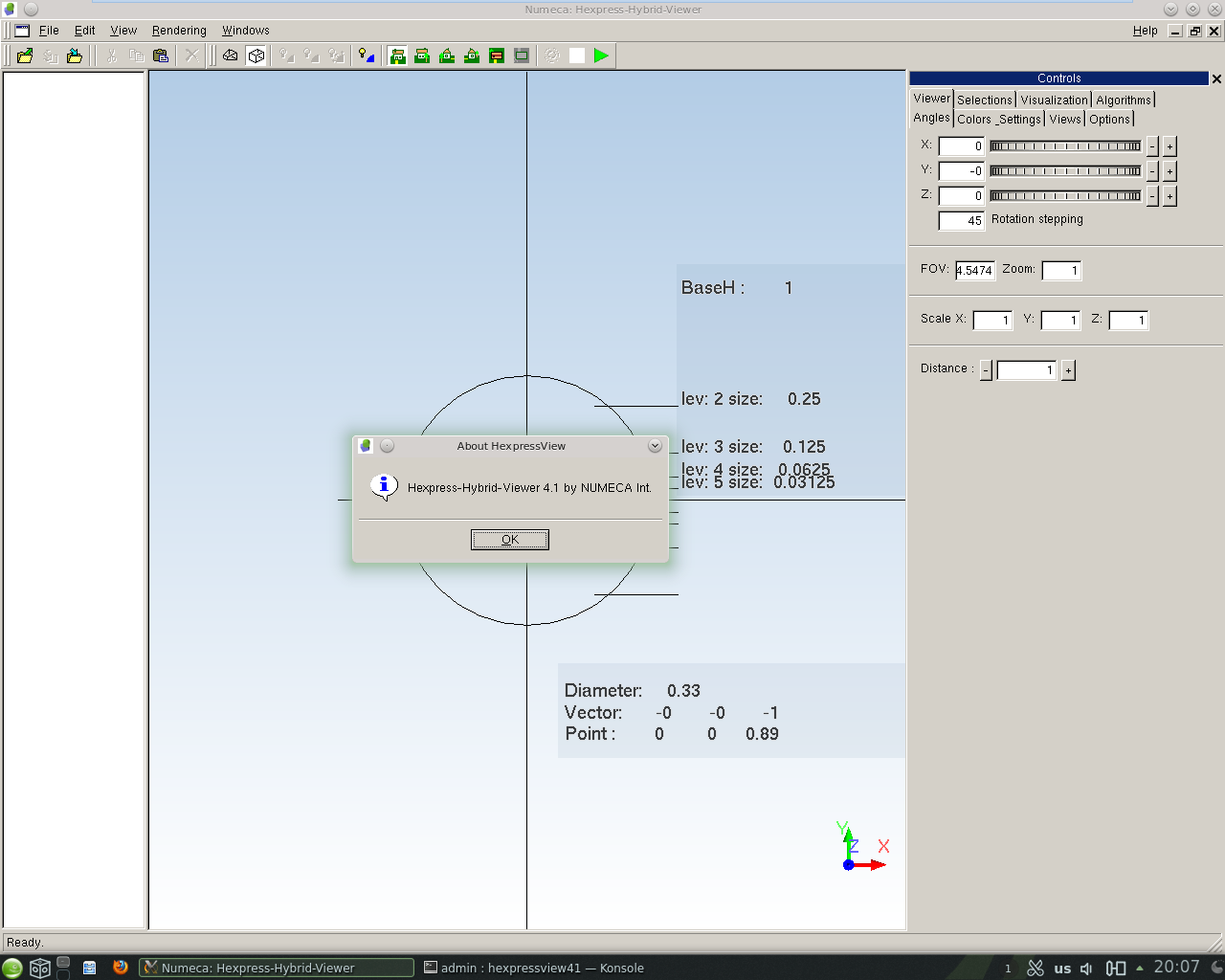Click the second green house view icon
The width and height of the screenshot is (1225, 980).
pyautogui.click(x=422, y=56)
